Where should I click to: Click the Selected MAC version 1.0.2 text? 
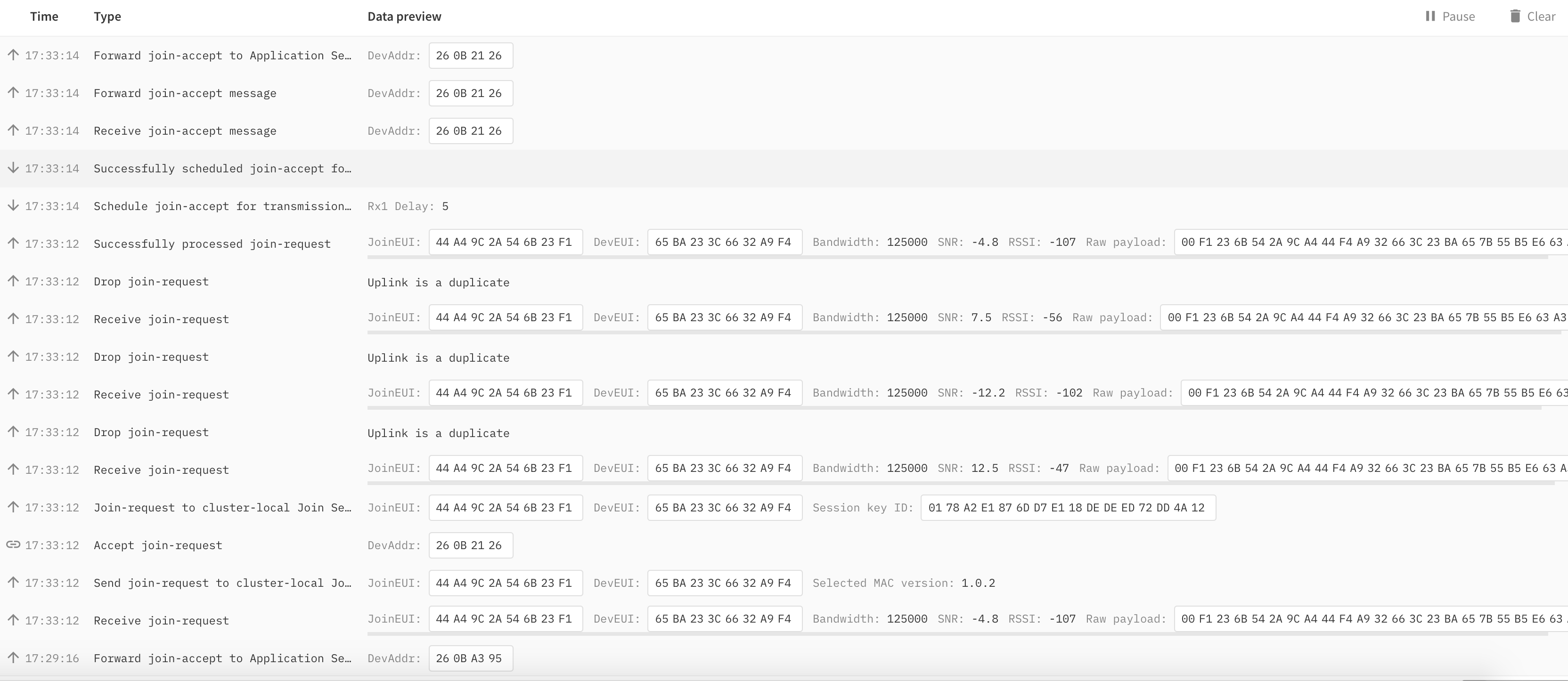pyautogui.click(x=903, y=583)
